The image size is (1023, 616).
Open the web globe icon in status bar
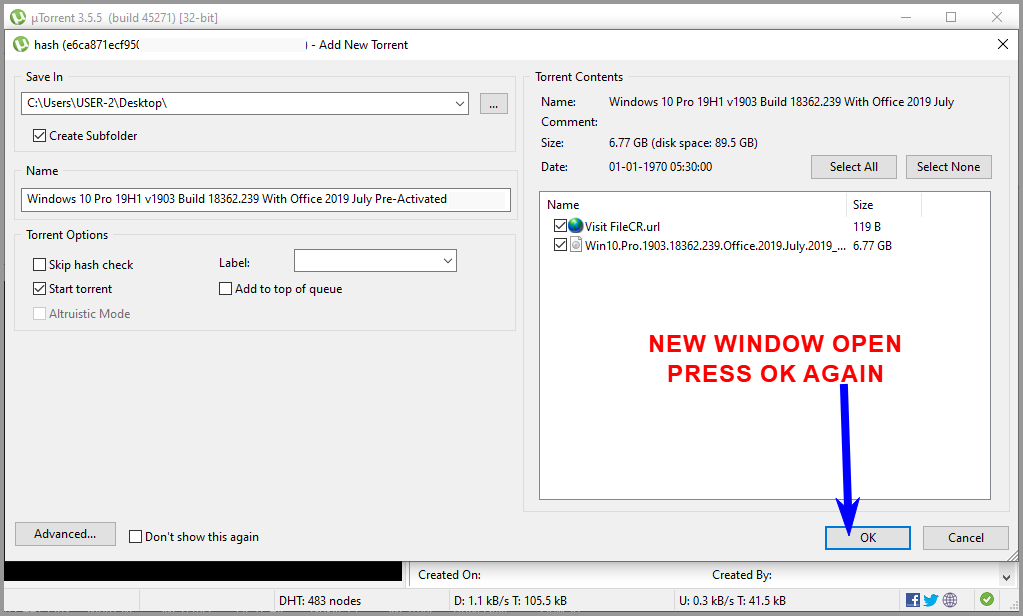click(950, 600)
